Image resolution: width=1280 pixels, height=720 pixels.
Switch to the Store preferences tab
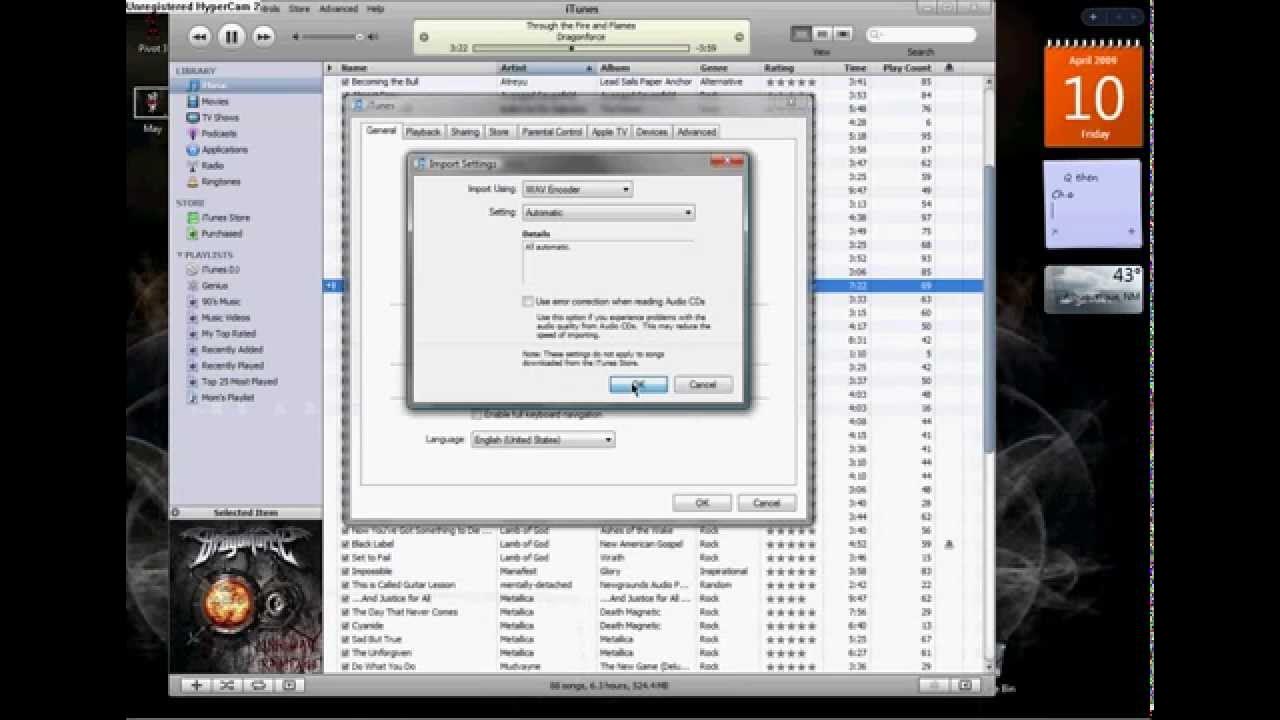pyautogui.click(x=499, y=132)
